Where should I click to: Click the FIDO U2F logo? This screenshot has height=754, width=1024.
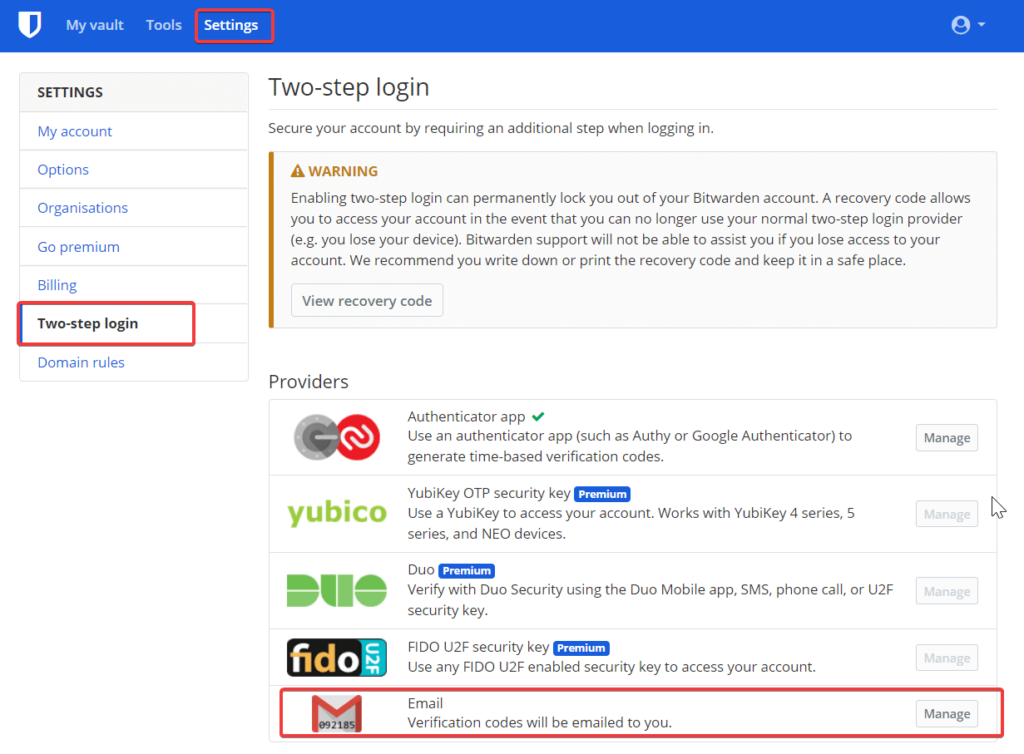(337, 657)
